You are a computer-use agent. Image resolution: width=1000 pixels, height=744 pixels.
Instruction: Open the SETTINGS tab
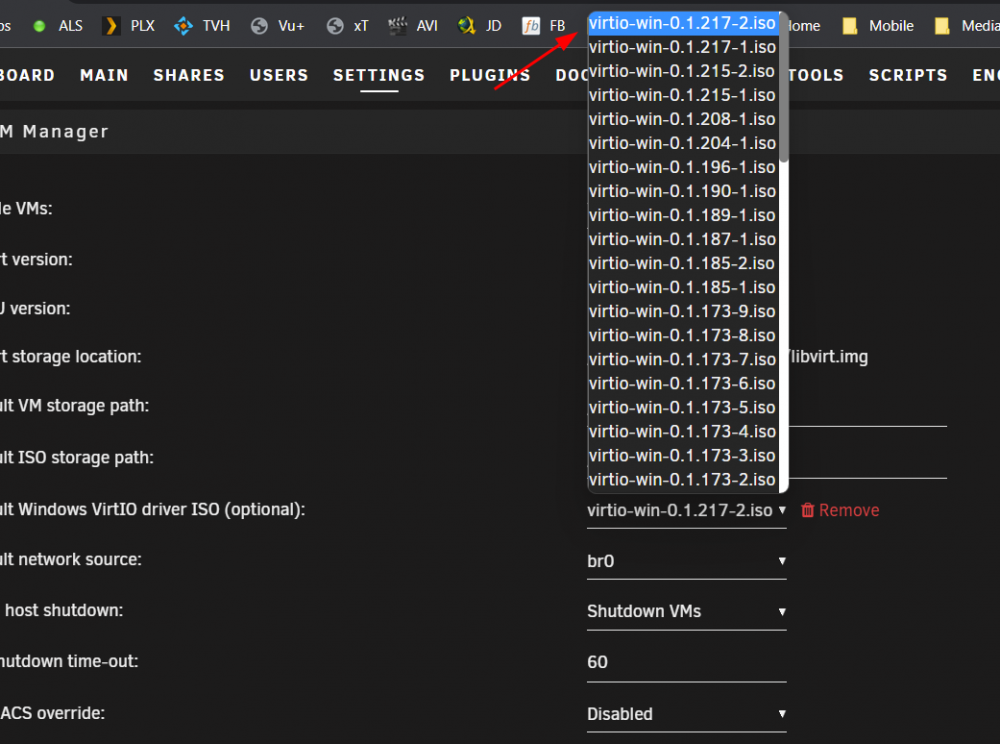(379, 75)
